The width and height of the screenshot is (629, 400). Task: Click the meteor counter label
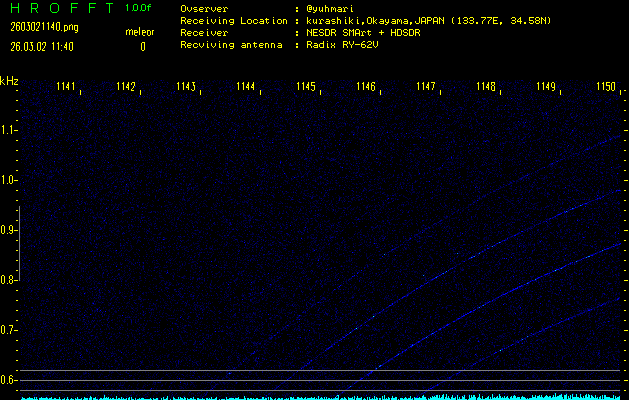pyautogui.click(x=140, y=32)
